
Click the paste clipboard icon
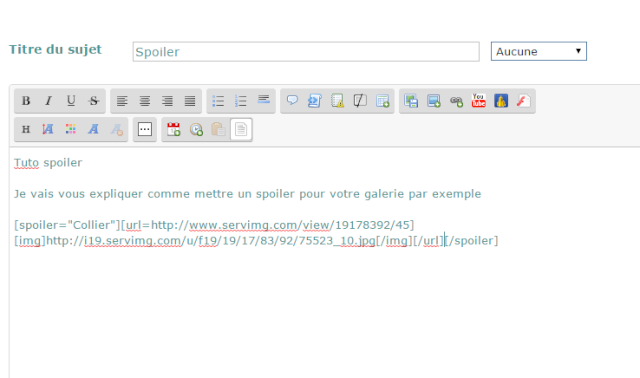(x=218, y=129)
